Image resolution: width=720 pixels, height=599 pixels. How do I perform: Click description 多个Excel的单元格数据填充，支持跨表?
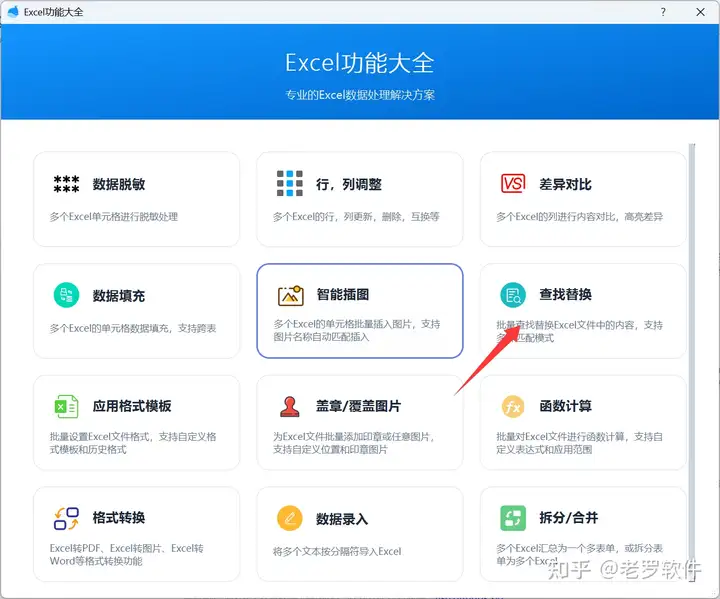coord(133,328)
